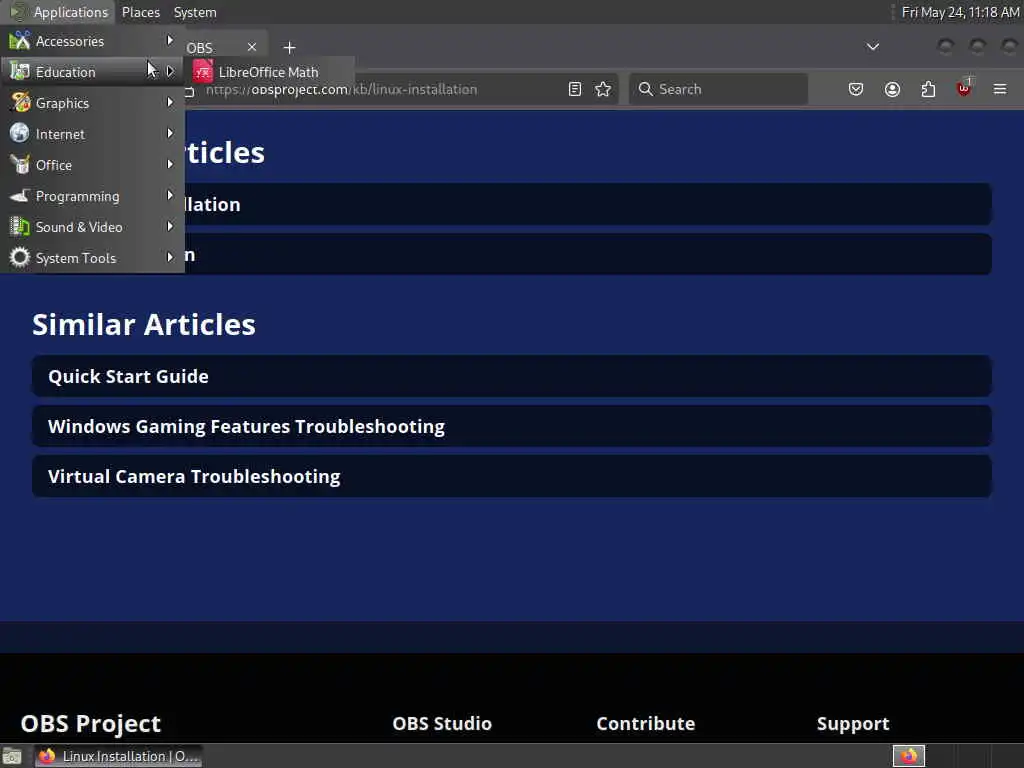1024x768 pixels.
Task: Close the OBS browser tab
Action: [x=252, y=47]
